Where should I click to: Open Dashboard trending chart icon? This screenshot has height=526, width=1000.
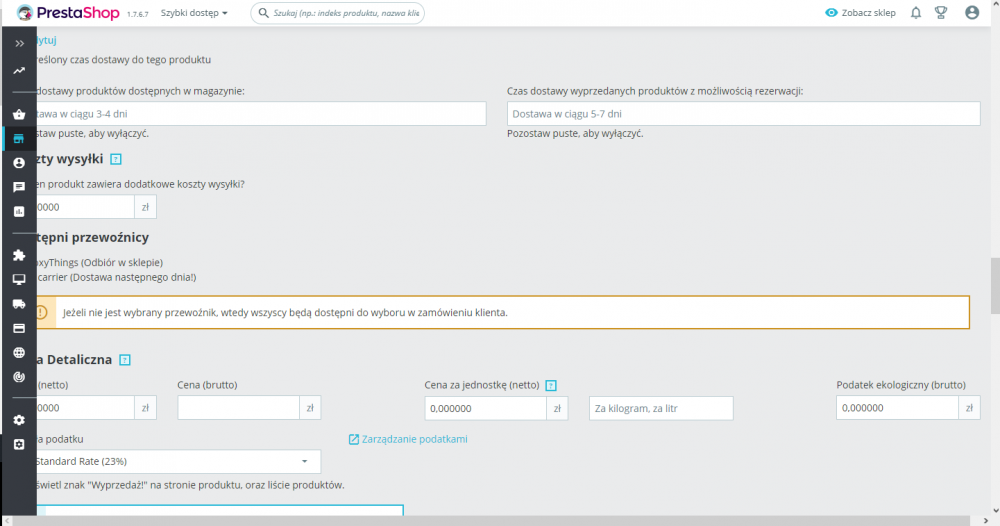[19, 71]
